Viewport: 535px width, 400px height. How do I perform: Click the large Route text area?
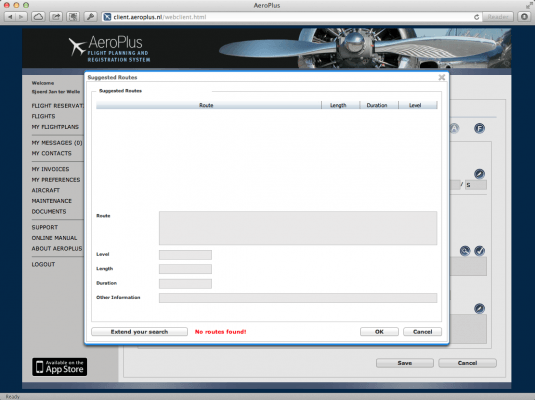298,228
